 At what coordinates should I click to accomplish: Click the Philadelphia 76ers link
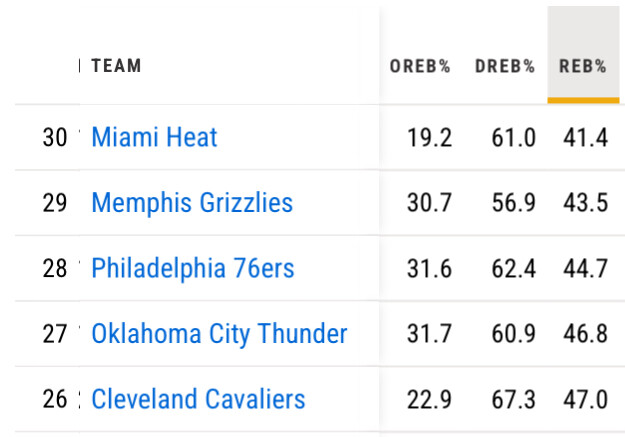[x=193, y=268]
